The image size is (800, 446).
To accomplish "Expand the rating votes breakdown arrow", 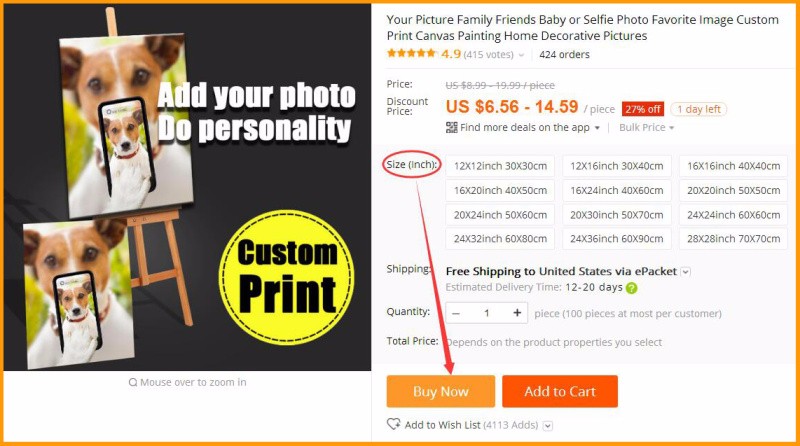I will (x=521, y=55).
